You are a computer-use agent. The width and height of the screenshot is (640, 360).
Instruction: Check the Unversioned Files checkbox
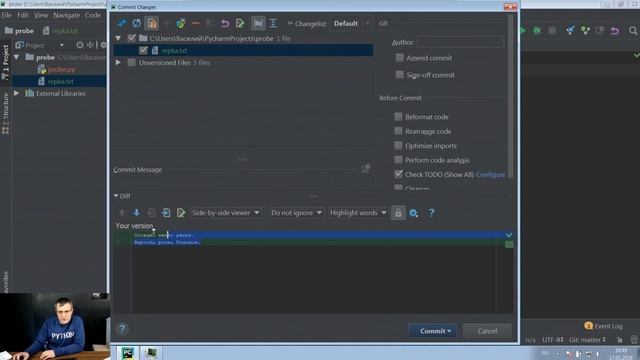[x=131, y=62]
